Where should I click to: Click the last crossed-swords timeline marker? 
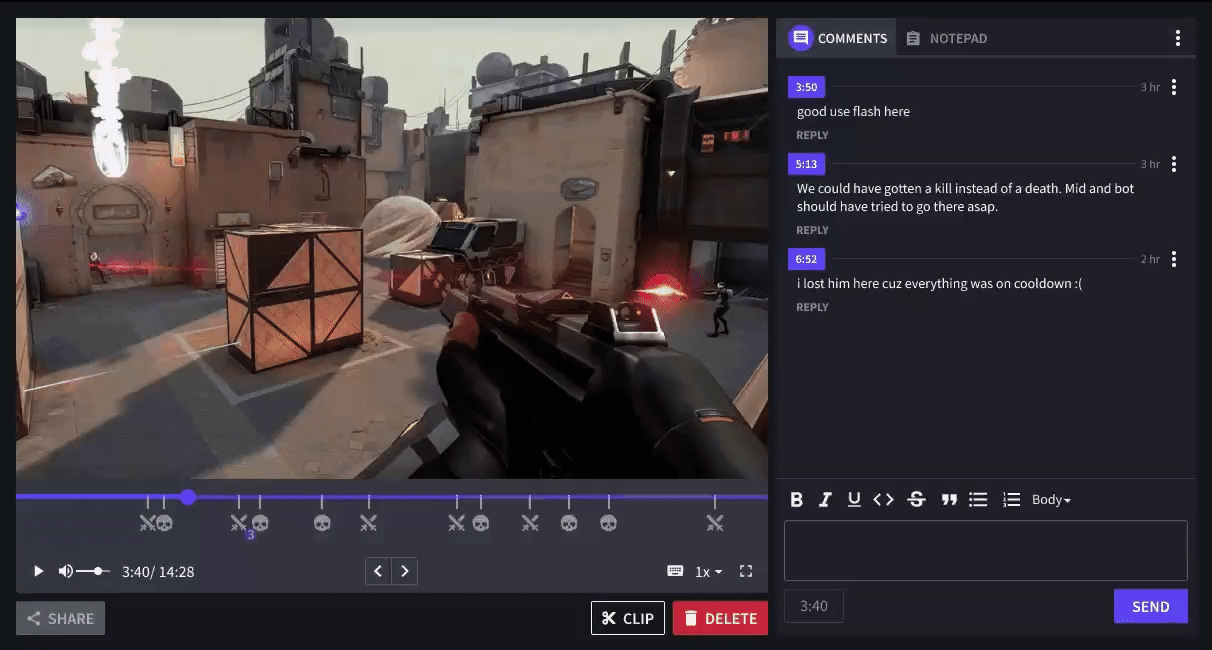714,522
